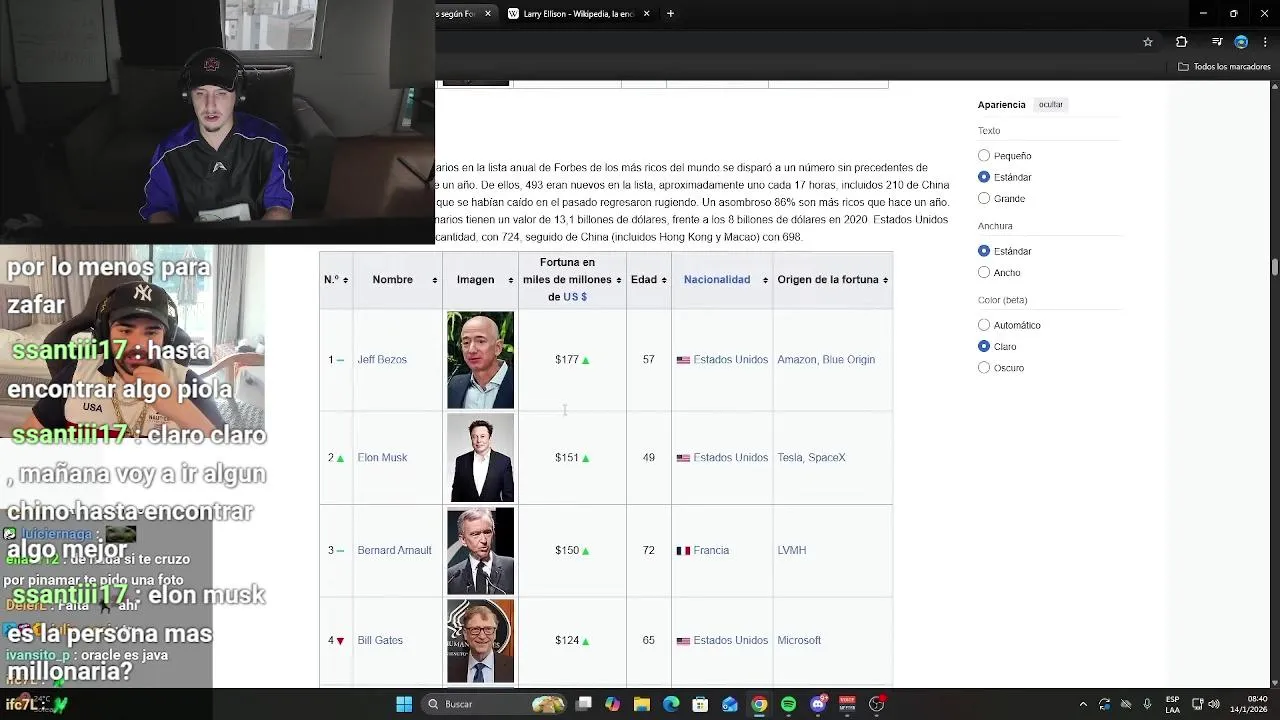Switch to Google Chrome in taskbar
Viewport: 1280px width, 720px height.
[759, 704]
